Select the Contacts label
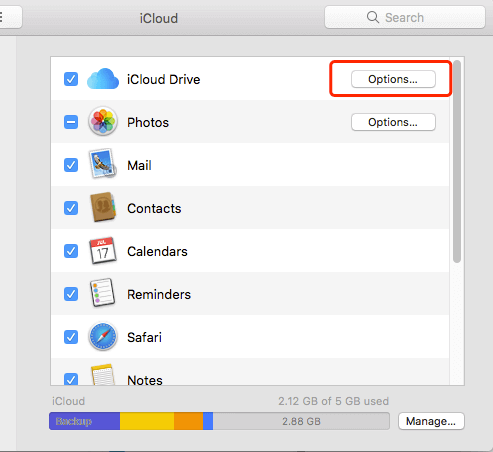The width and height of the screenshot is (493, 452). (154, 208)
